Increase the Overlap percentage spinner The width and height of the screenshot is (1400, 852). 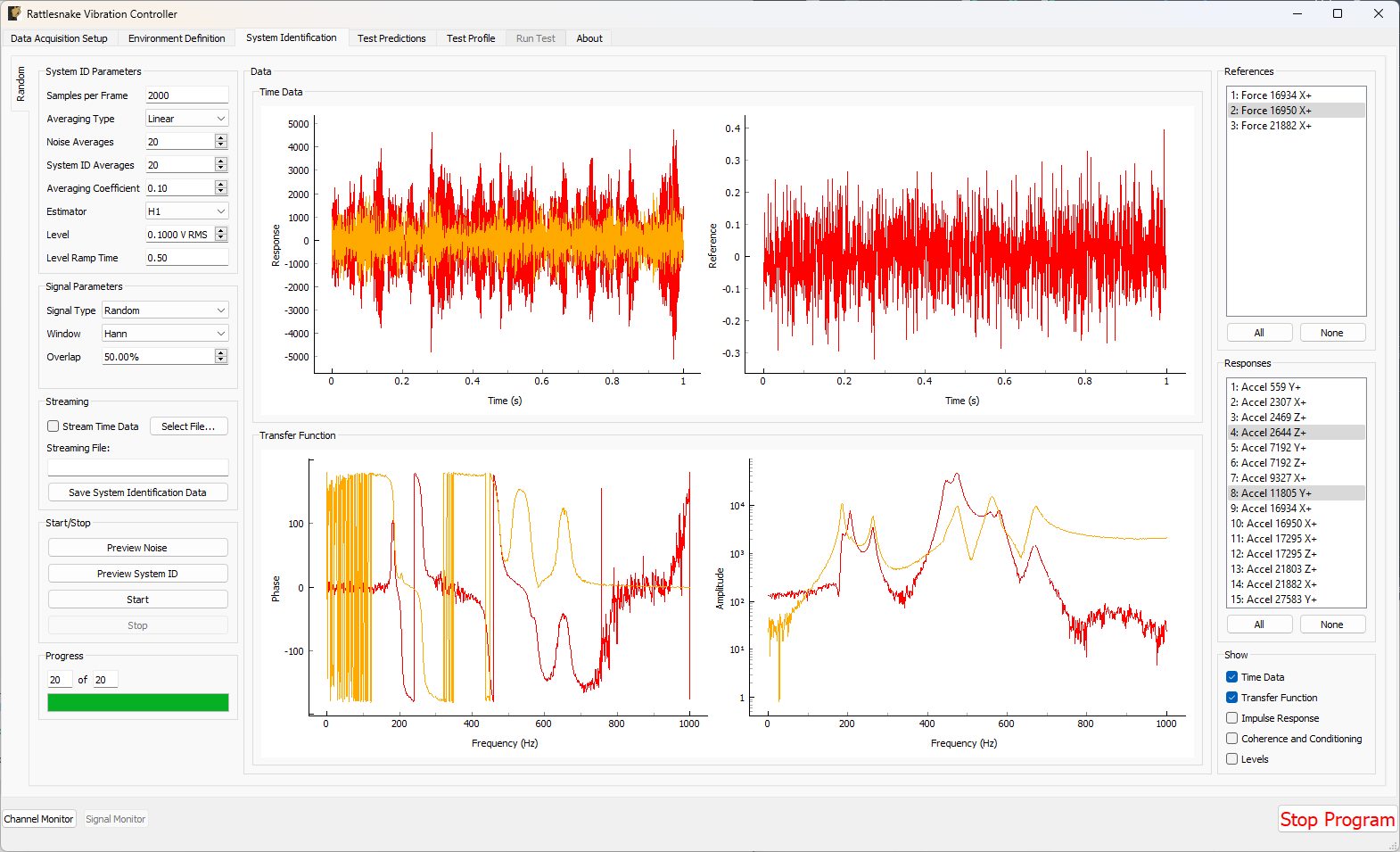pos(221,353)
